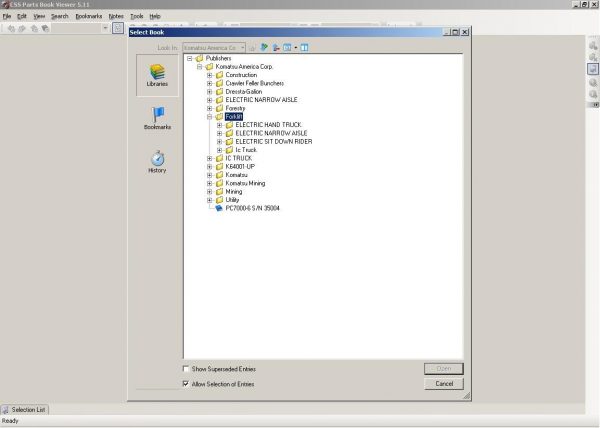Select the PC7000-6 S/N 35004 book
Screen dimensions: 600x428
pos(253,208)
